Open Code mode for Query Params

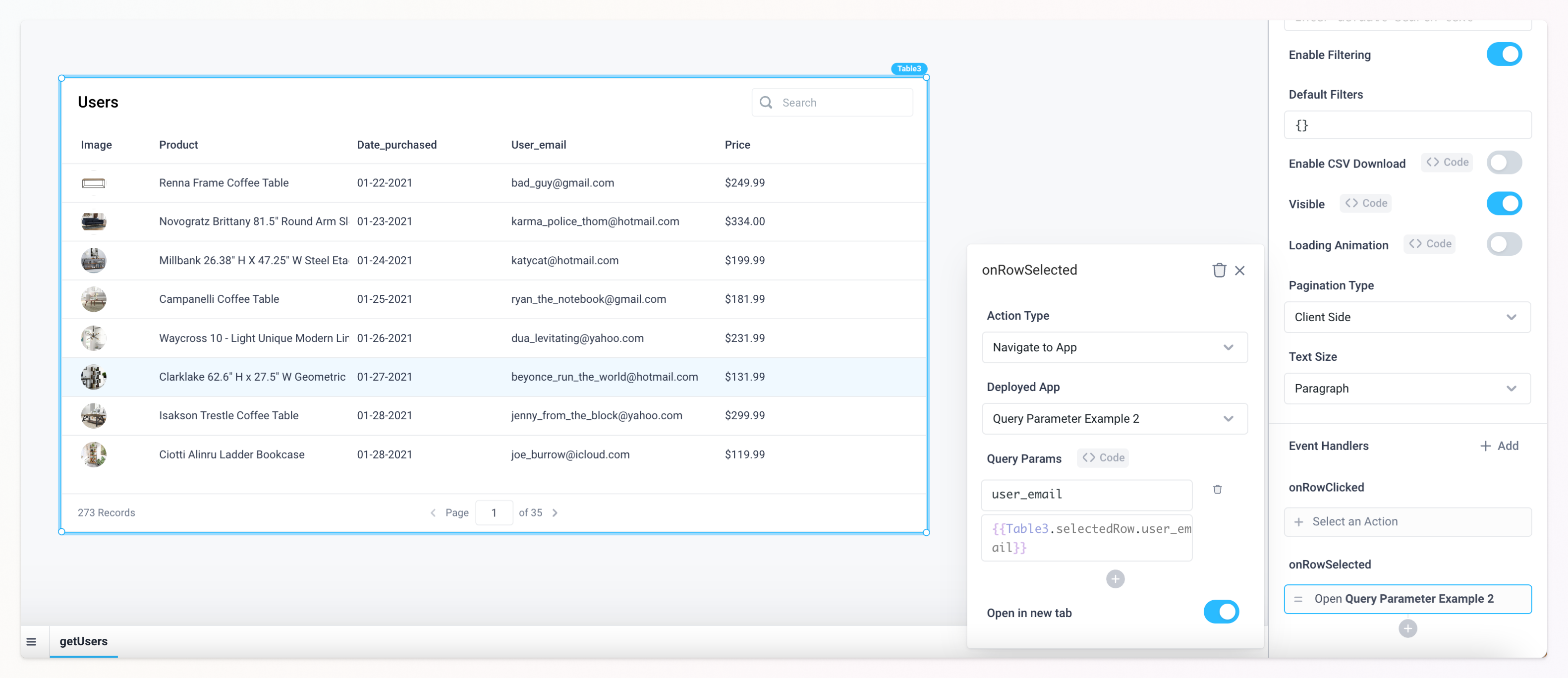(1102, 457)
